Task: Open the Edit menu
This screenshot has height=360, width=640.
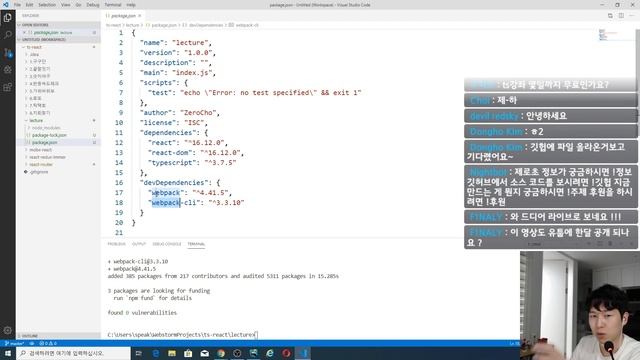Action: point(29,5)
